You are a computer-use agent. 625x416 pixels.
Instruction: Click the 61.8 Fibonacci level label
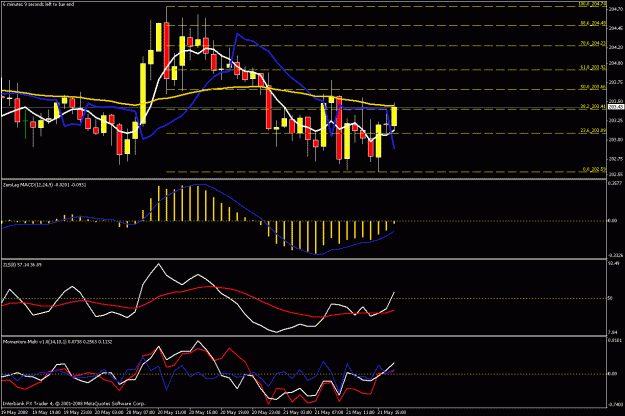point(593,68)
